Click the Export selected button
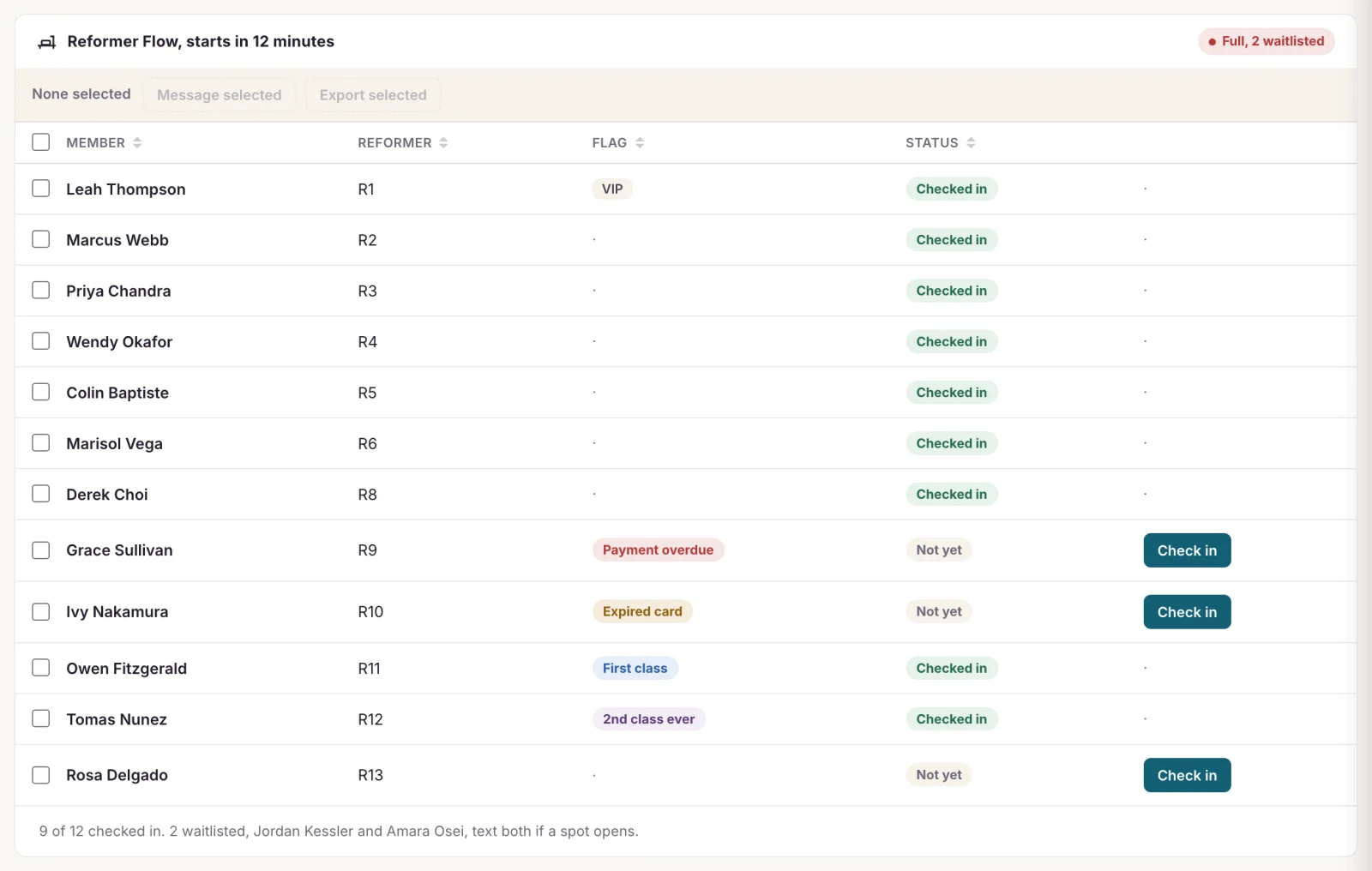Image resolution: width=1372 pixels, height=871 pixels. (373, 95)
